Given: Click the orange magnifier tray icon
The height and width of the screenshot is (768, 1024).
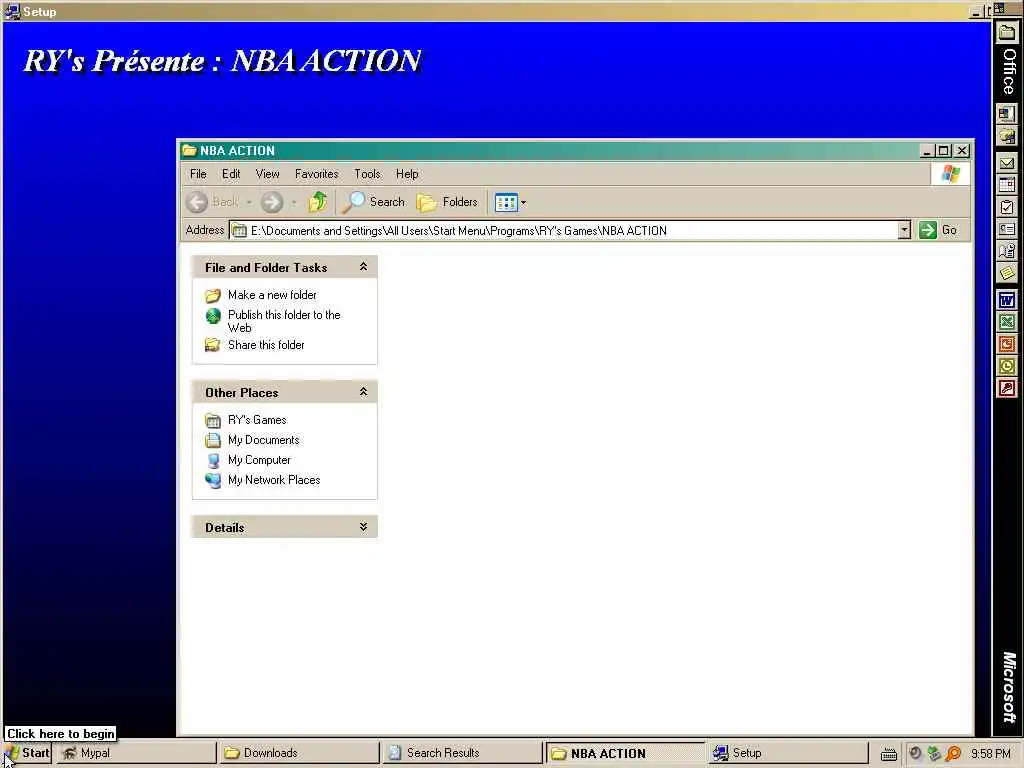Looking at the screenshot, I should pyautogui.click(x=953, y=754).
